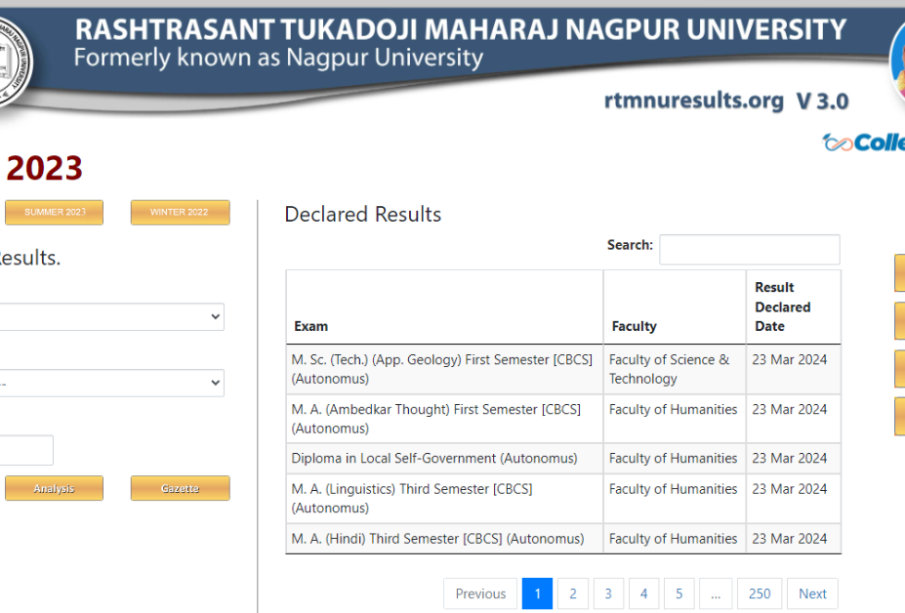Click the Declared Results heading

pyautogui.click(x=363, y=214)
